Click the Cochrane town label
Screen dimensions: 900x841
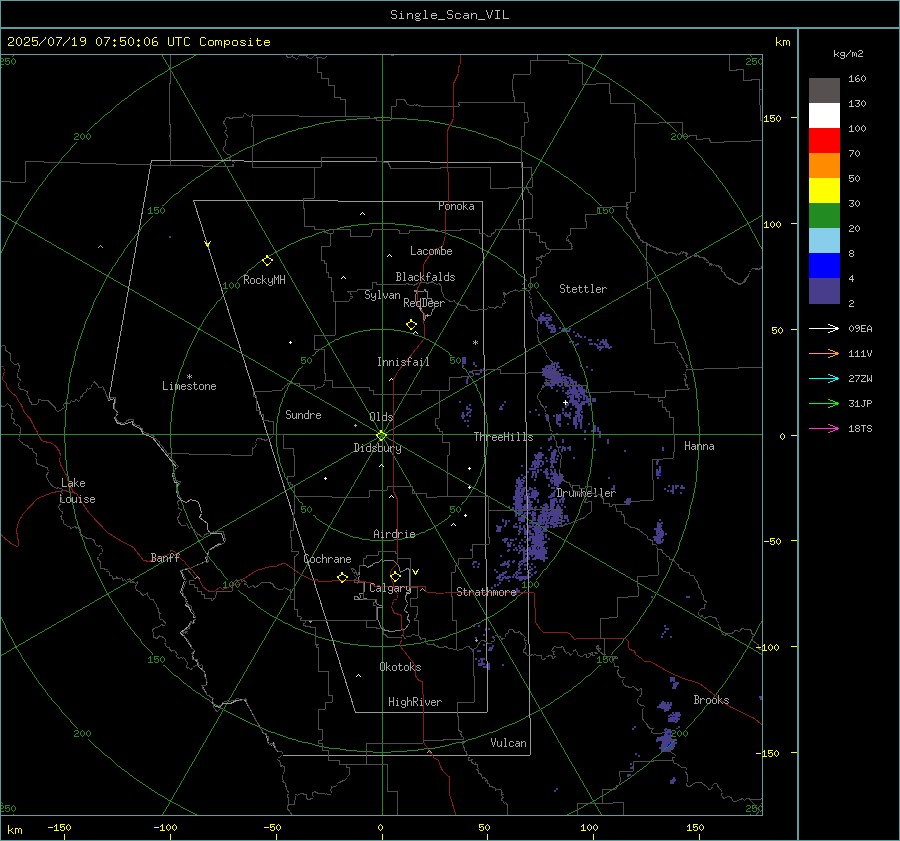[x=327, y=559]
